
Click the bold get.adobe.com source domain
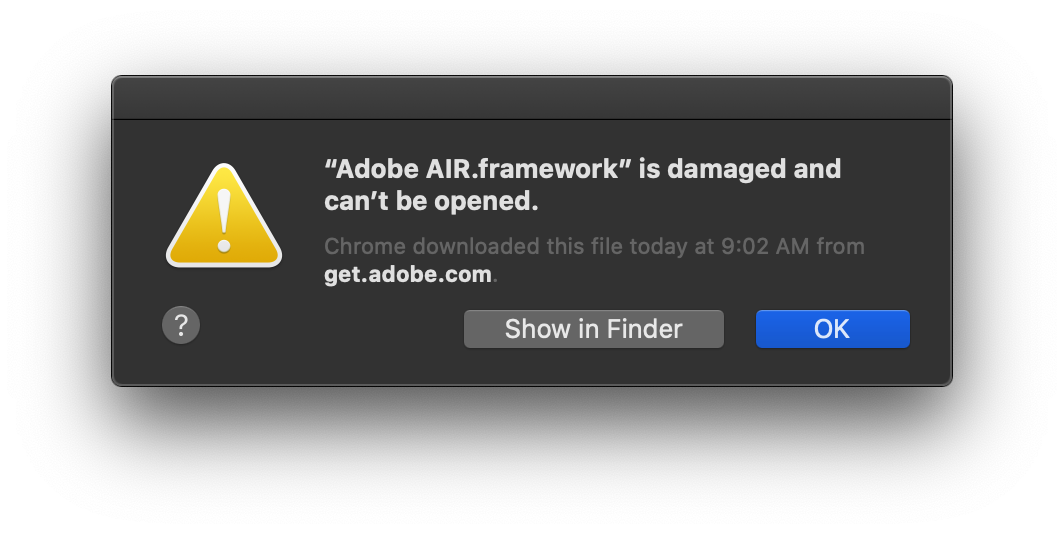pos(408,274)
